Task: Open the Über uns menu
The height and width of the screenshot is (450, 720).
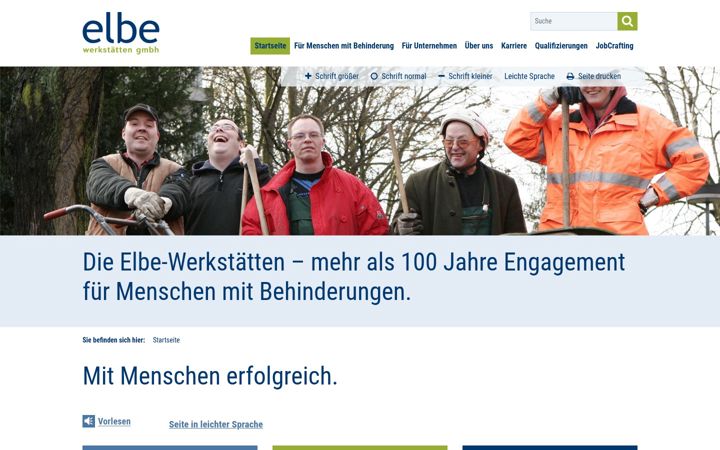Action: click(479, 46)
